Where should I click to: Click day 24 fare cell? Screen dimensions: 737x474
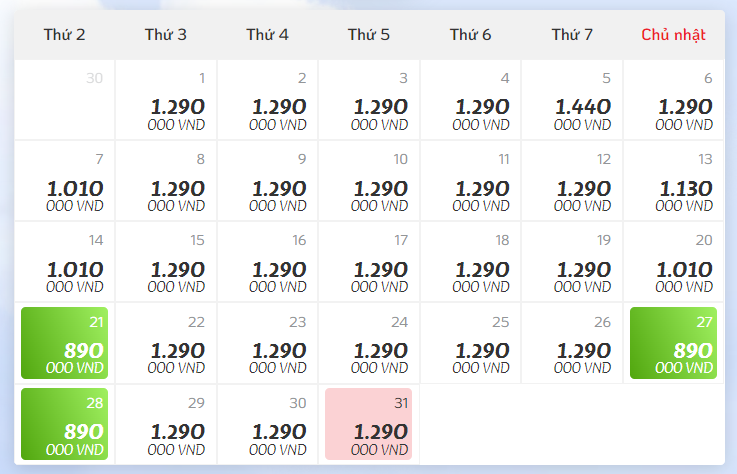[368, 343]
